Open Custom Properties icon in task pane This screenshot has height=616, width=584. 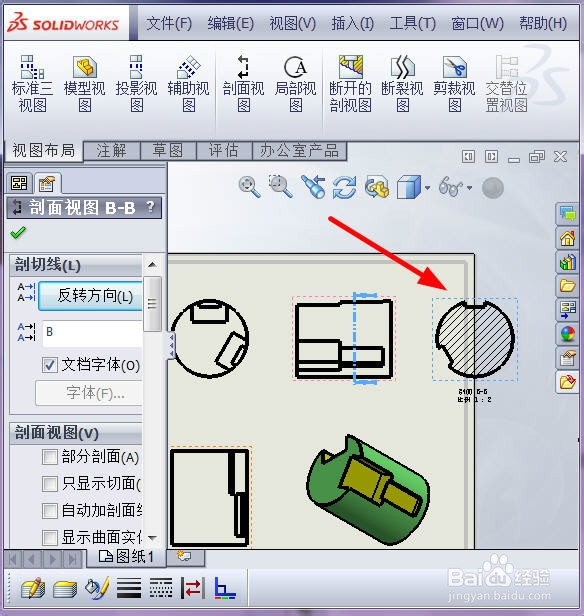coord(567,358)
